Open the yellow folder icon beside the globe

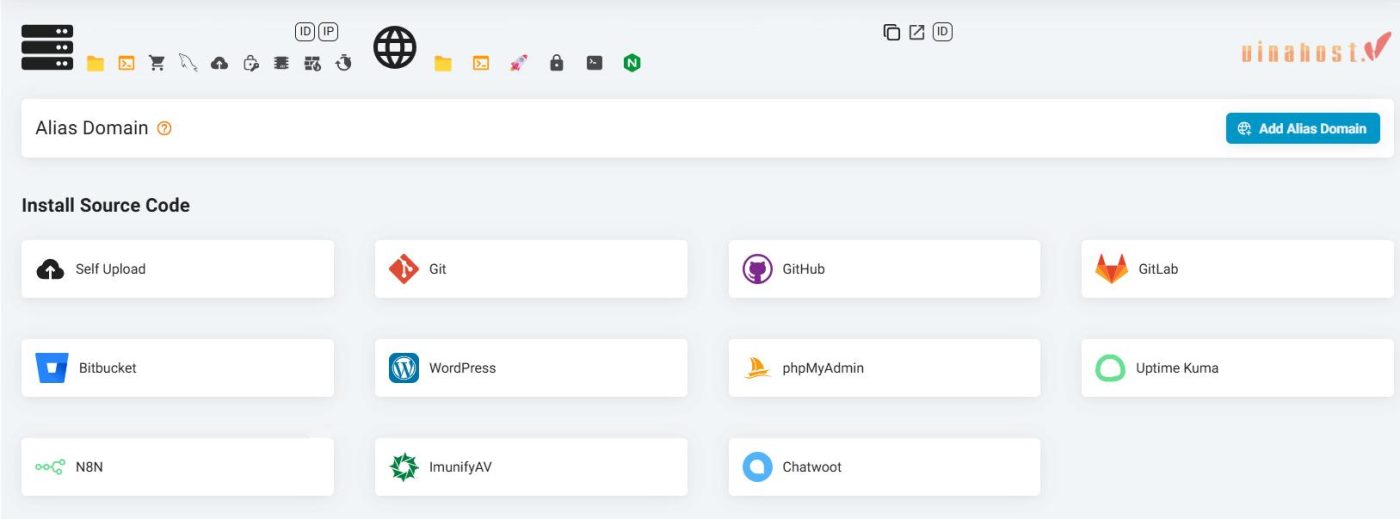tap(443, 63)
